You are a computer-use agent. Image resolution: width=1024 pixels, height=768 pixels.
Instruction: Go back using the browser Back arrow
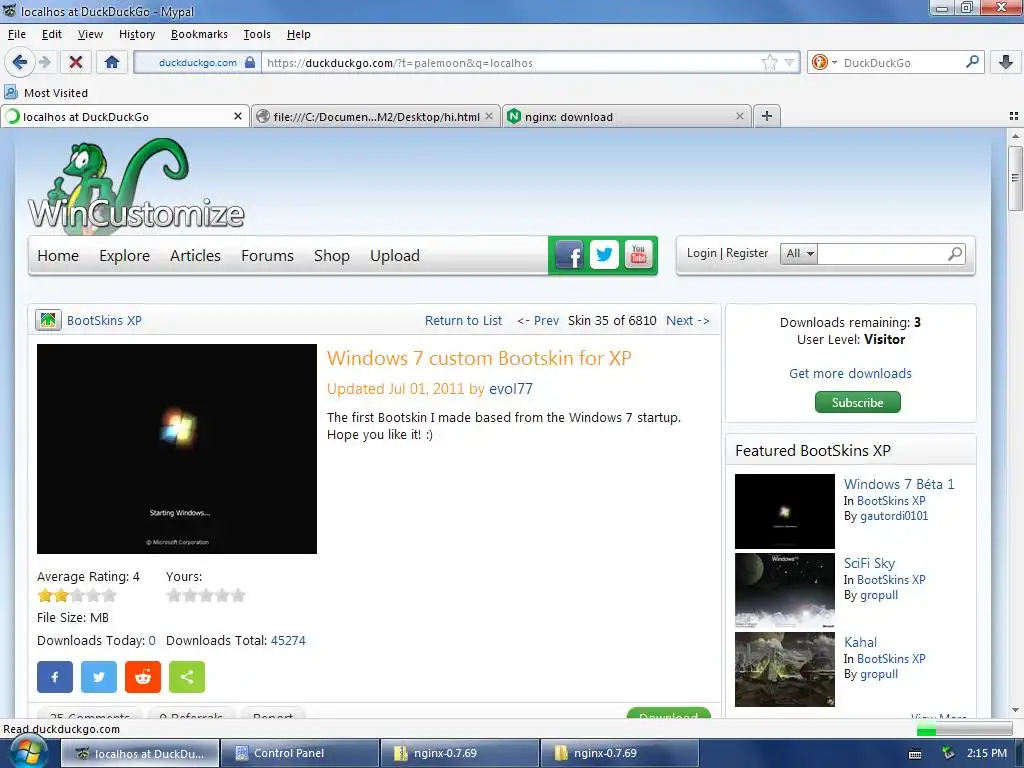[x=20, y=63]
